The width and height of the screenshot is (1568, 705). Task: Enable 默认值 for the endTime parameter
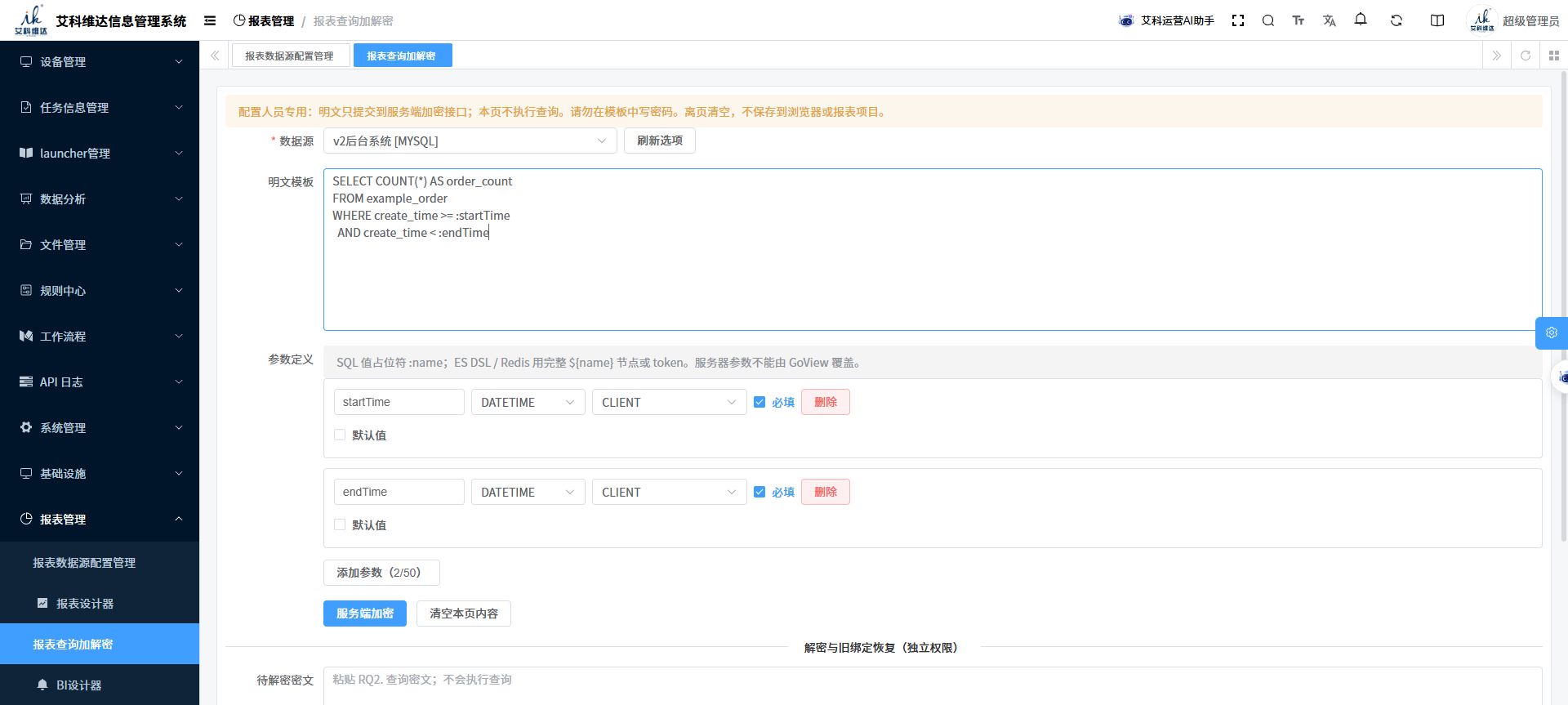pyautogui.click(x=340, y=524)
